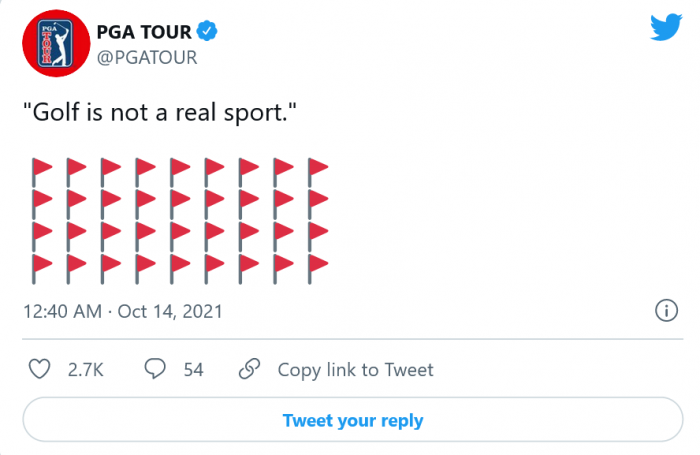Open the Oct 14, 2021 timestamp link
The image size is (700, 455).
(x=169, y=311)
